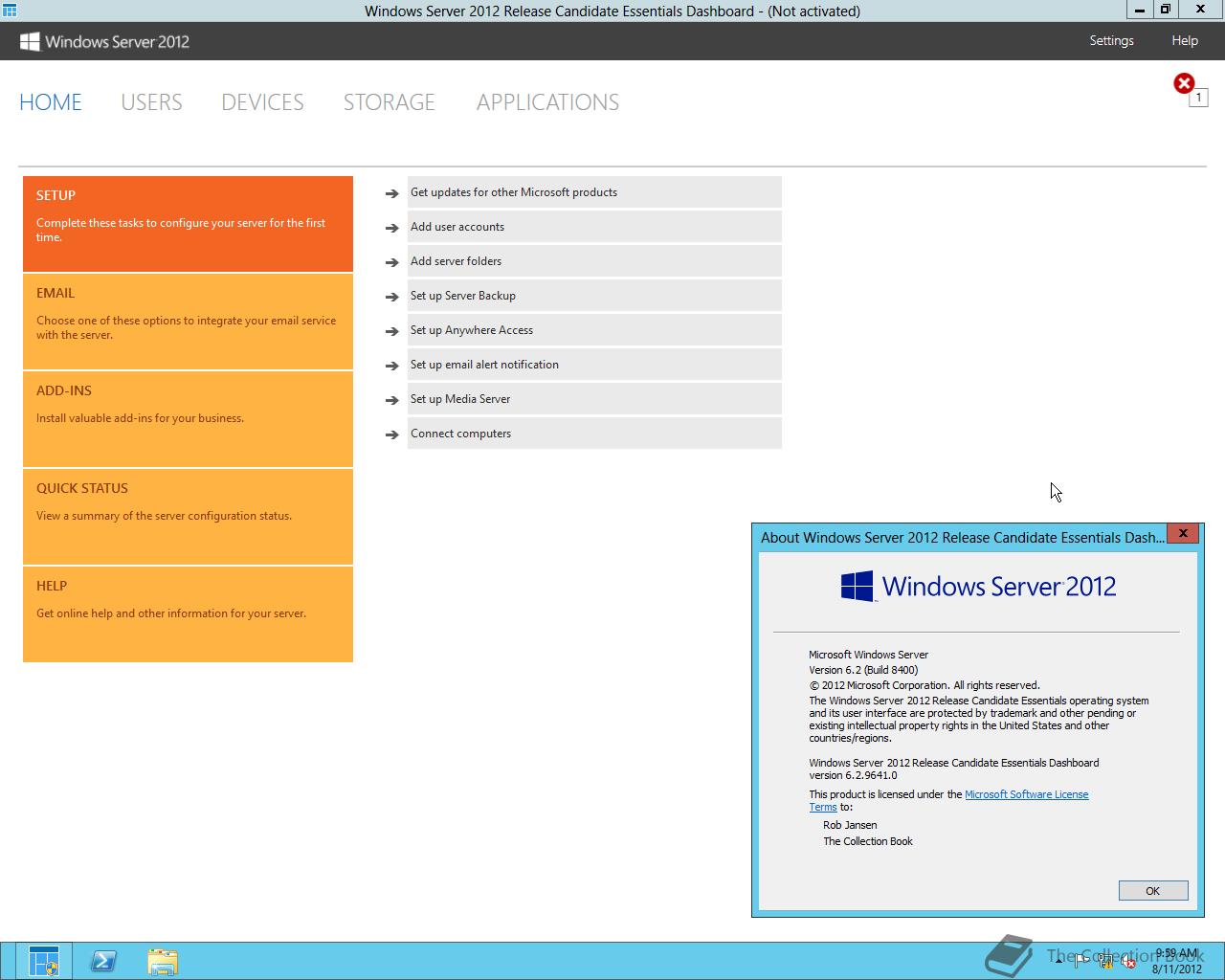Screen dimensions: 1225x980
Task: Close the About dialog with X
Action: point(1183,533)
